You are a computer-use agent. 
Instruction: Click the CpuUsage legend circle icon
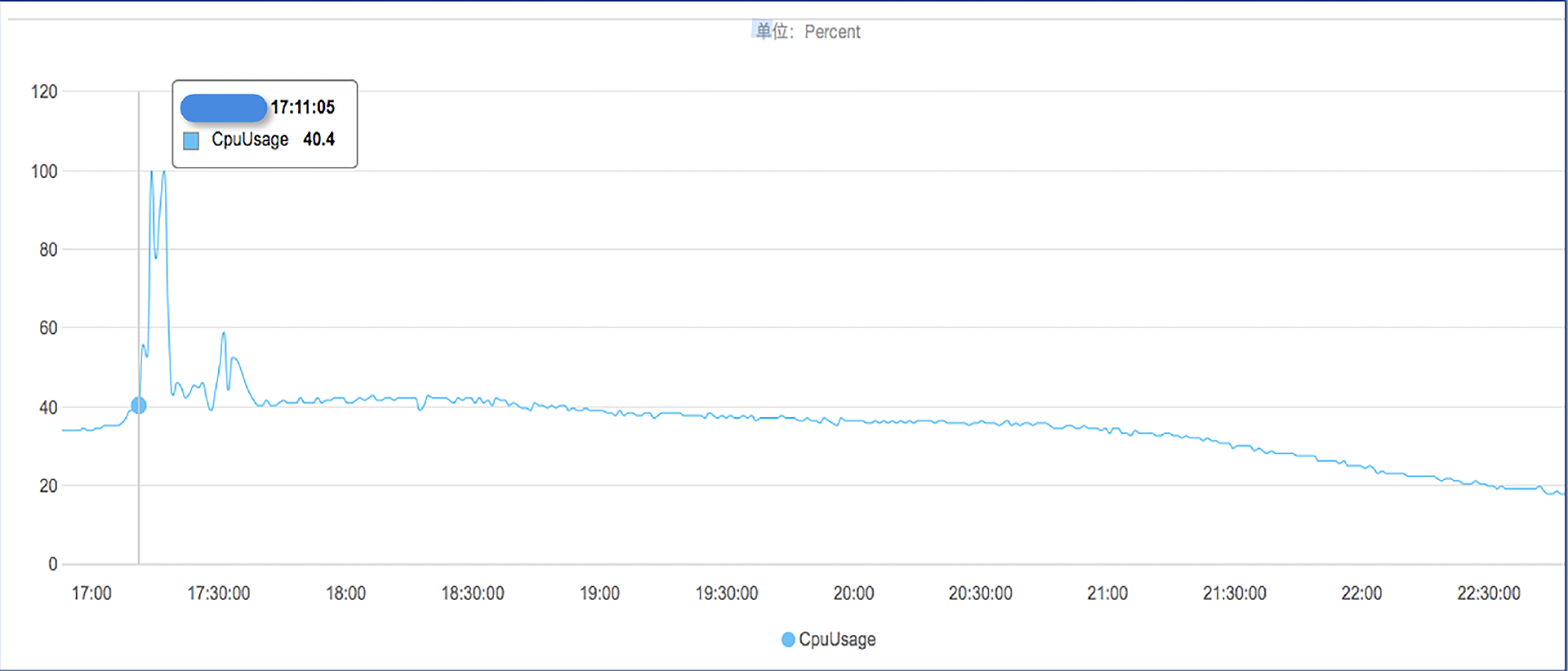(788, 639)
